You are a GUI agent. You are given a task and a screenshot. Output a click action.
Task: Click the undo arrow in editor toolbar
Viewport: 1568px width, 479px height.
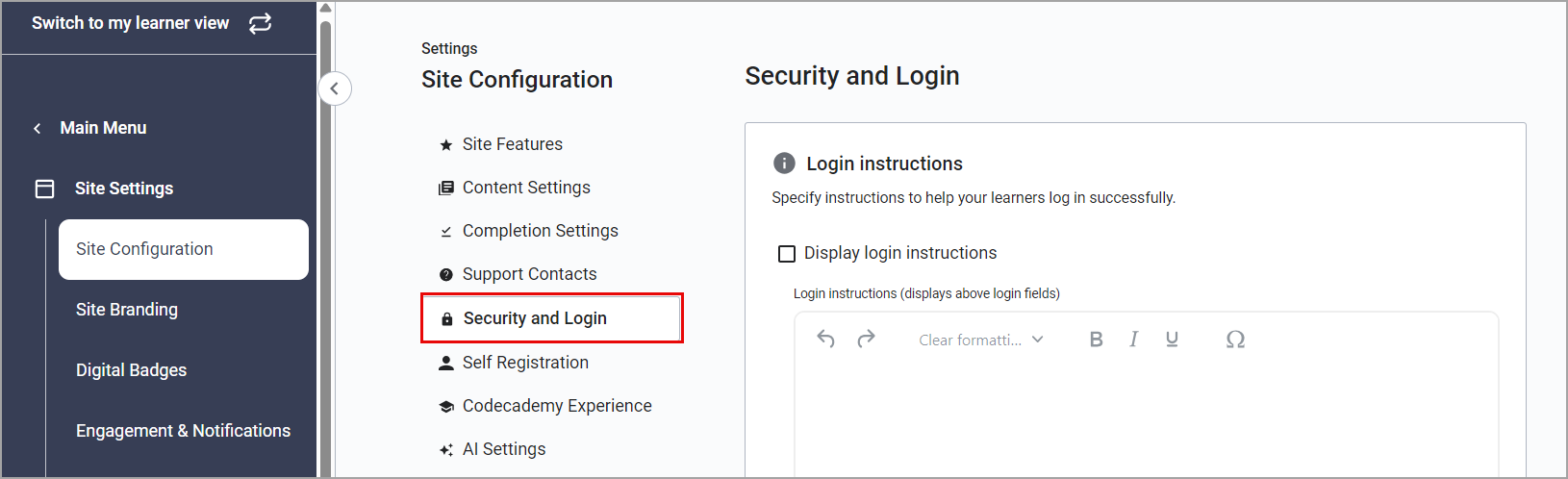tap(825, 339)
